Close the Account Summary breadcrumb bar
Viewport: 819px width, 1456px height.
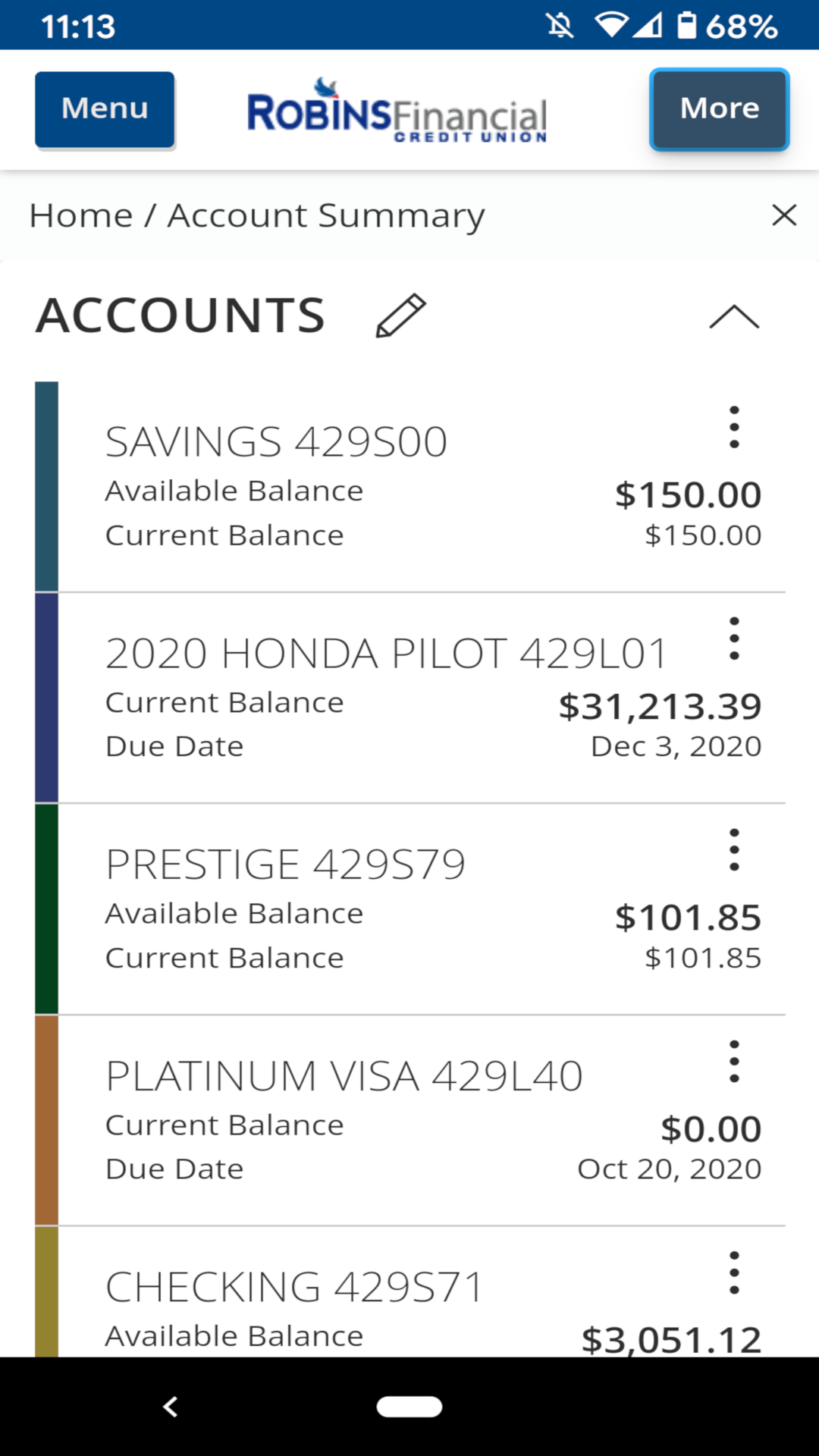[x=784, y=215]
